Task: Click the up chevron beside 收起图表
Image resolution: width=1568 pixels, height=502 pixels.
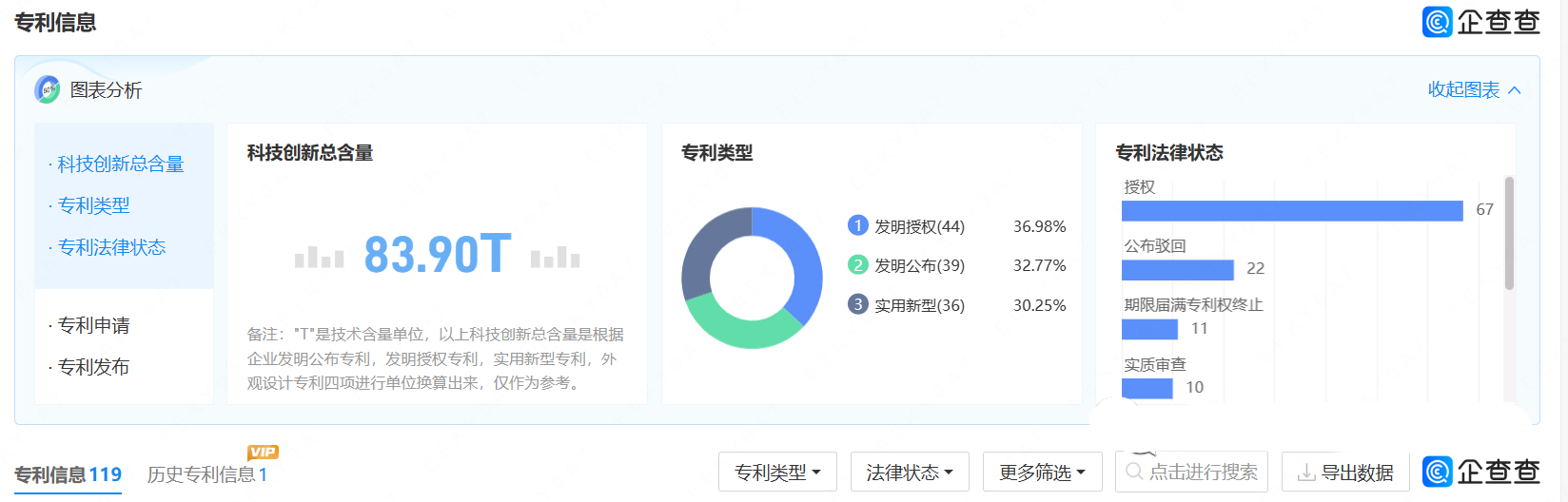Action: coord(1515,90)
